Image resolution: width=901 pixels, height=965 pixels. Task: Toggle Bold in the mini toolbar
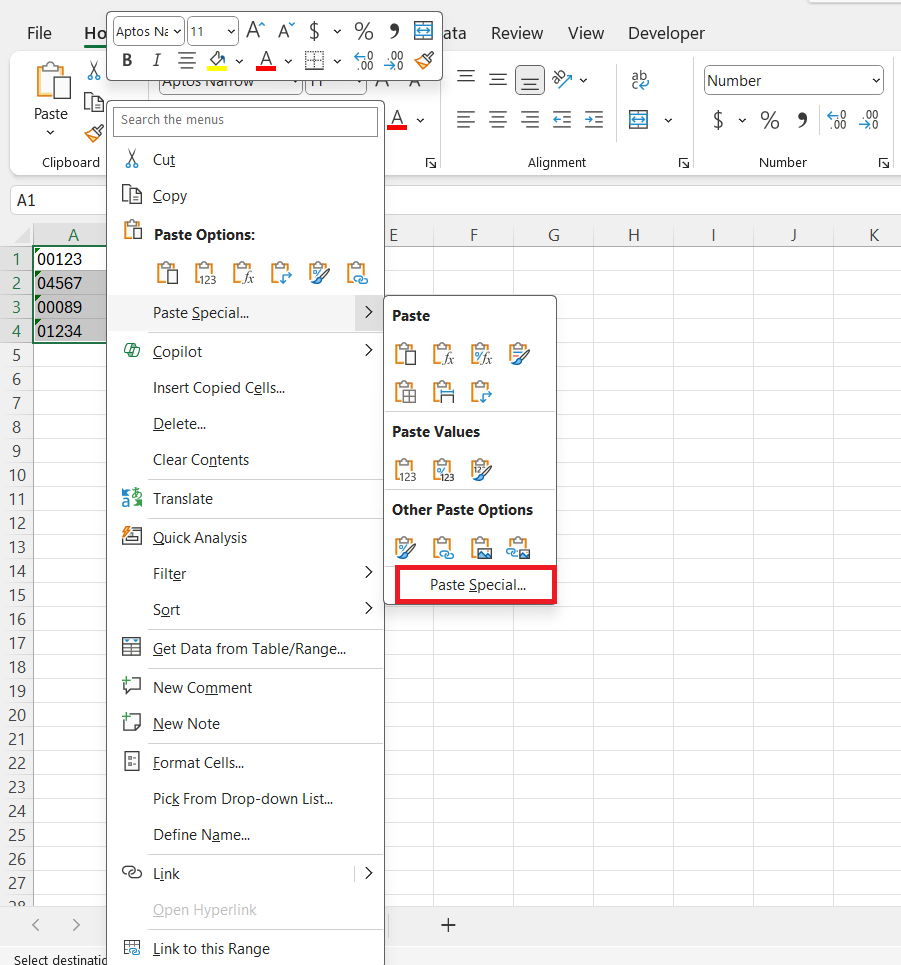click(x=127, y=60)
